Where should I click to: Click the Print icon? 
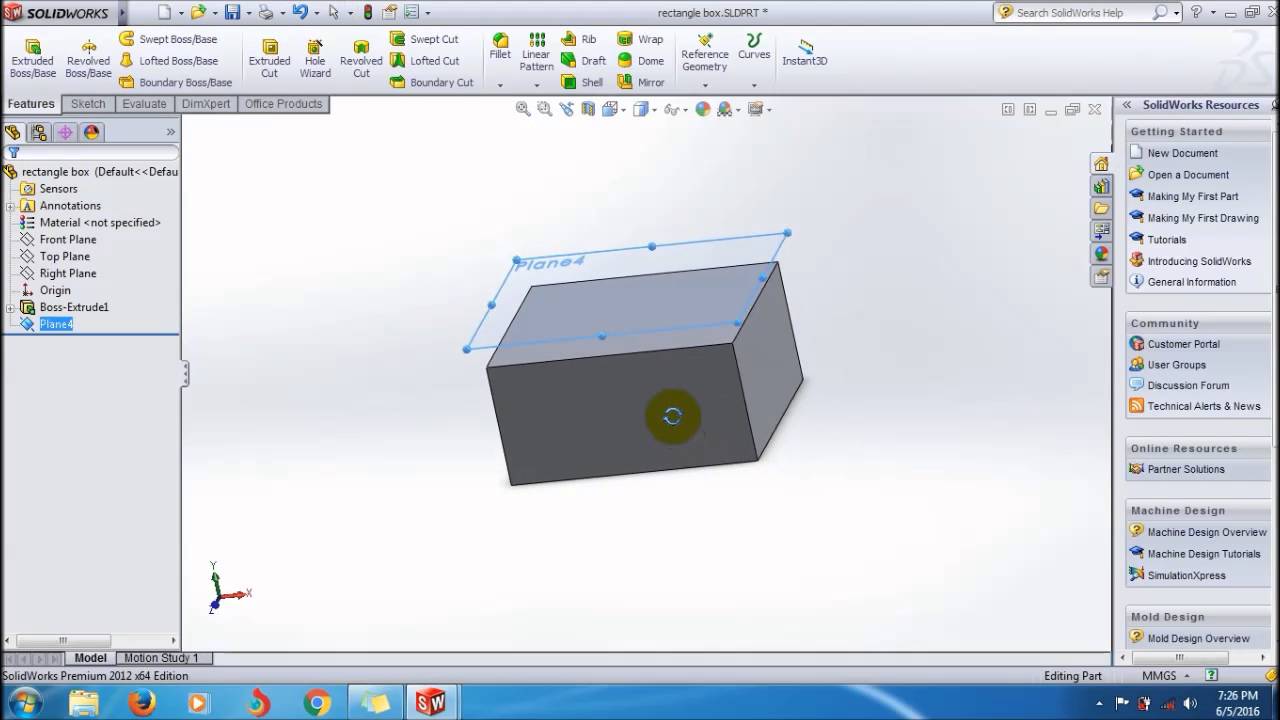coord(265,13)
